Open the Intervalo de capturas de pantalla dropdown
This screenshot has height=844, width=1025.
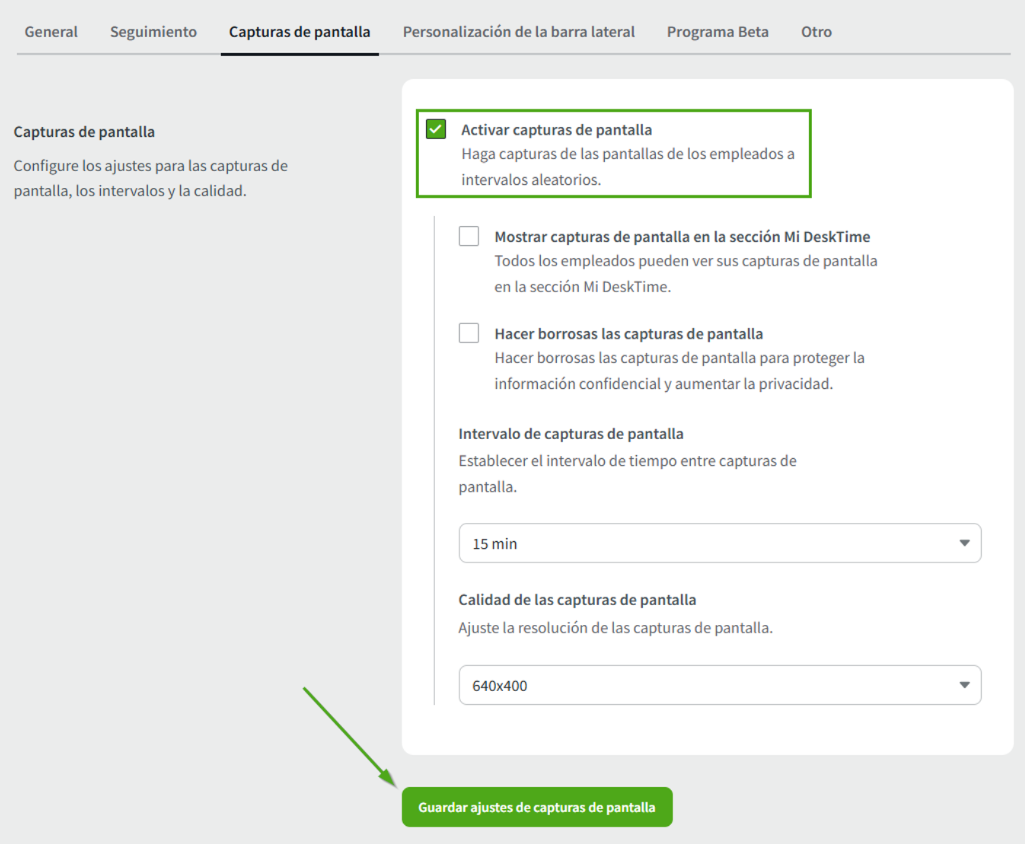coord(720,543)
